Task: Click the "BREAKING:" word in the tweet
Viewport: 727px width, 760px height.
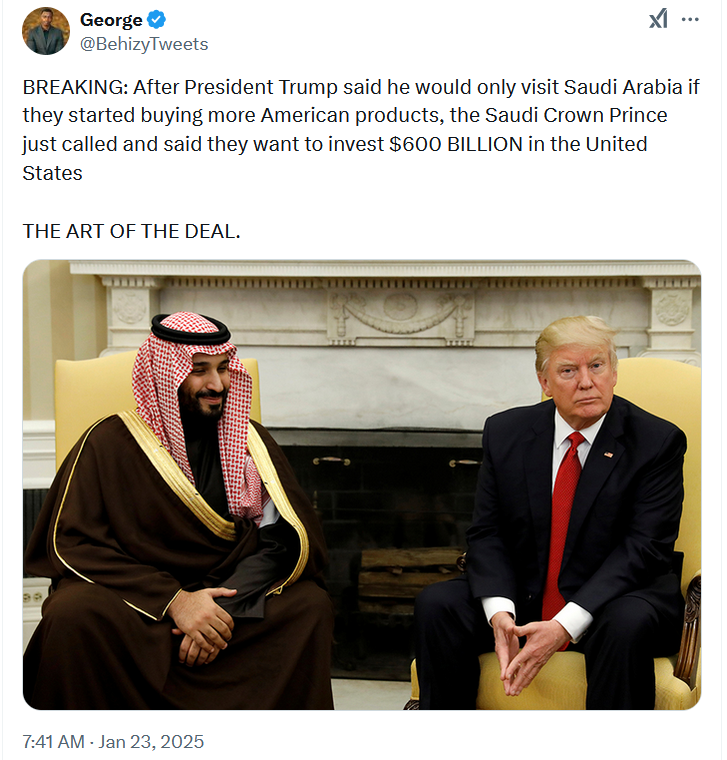Action: point(69,87)
